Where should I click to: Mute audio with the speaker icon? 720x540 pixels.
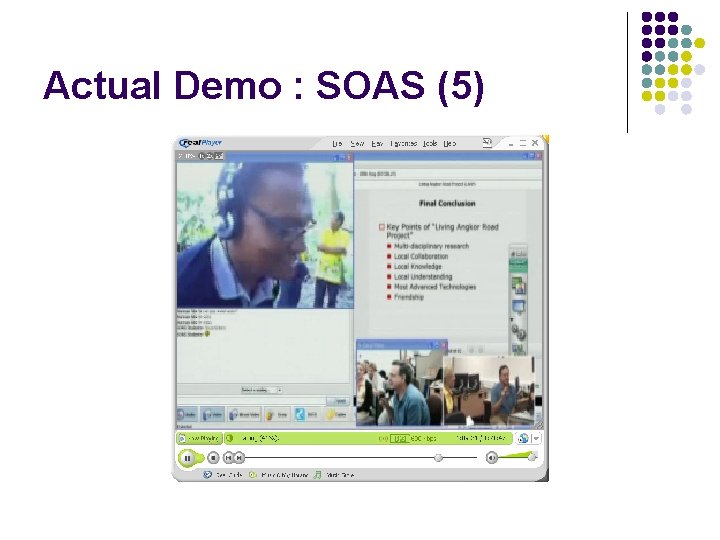(491, 458)
